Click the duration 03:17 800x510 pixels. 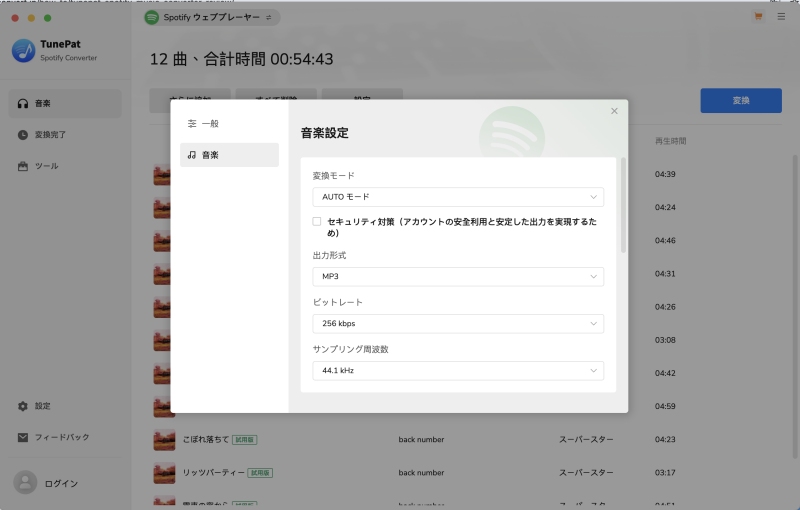click(665, 472)
